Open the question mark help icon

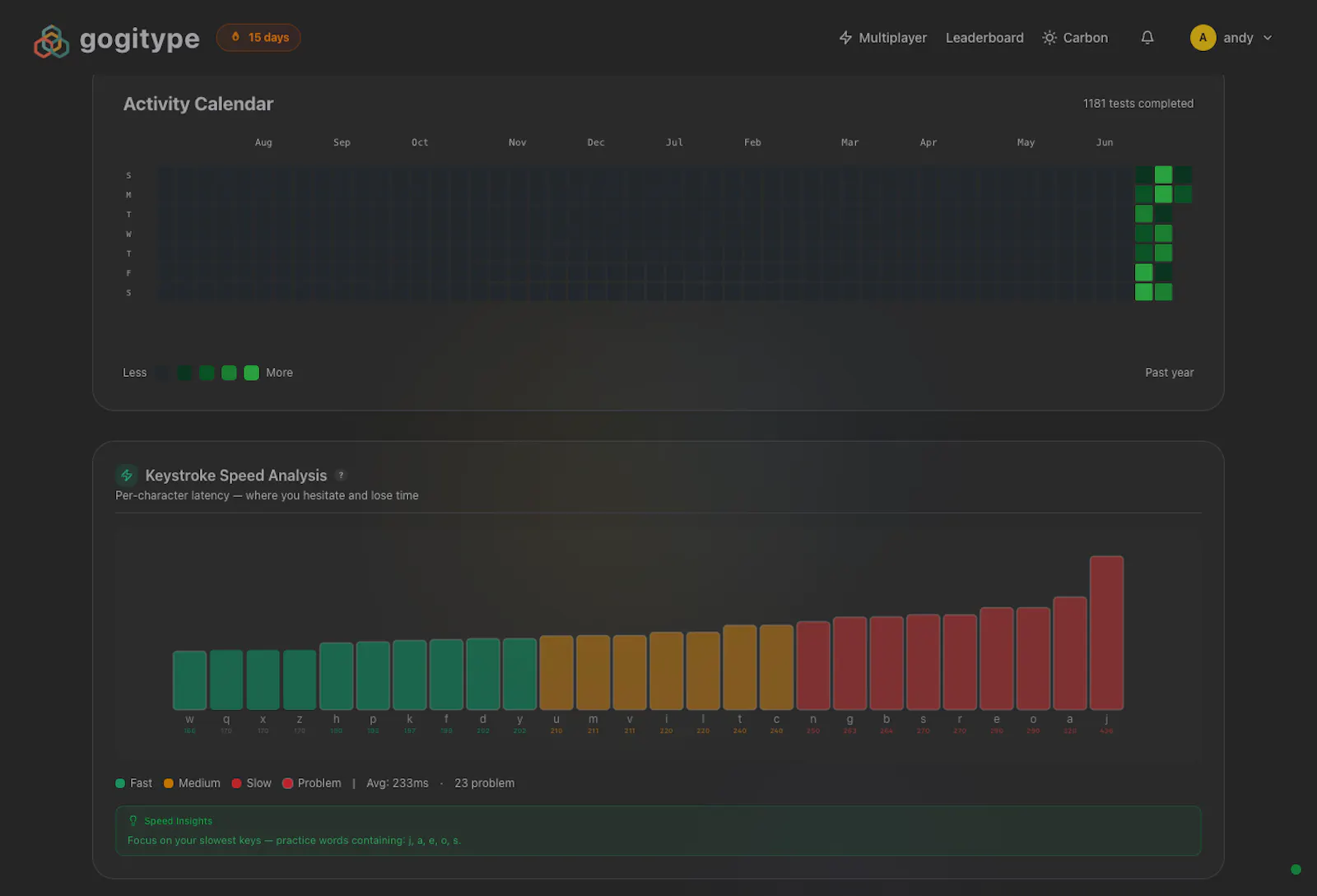point(341,476)
